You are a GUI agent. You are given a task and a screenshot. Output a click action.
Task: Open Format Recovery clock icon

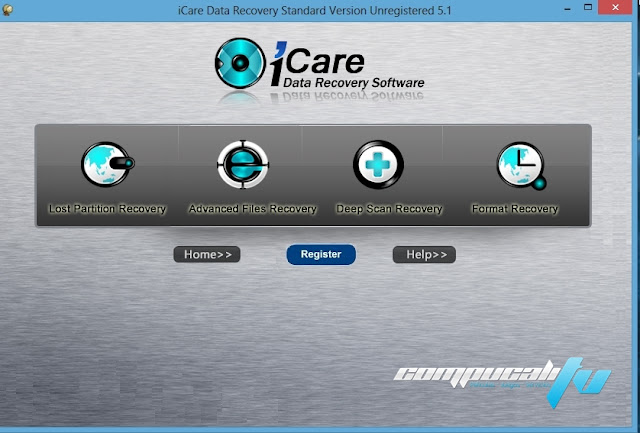(522, 165)
